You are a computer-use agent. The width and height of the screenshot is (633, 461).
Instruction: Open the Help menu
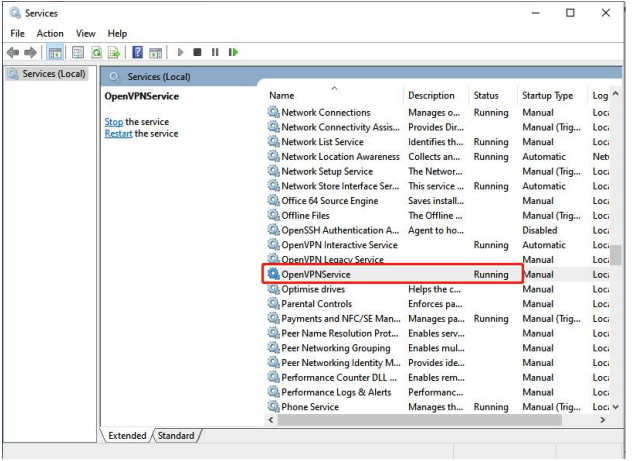[117, 34]
